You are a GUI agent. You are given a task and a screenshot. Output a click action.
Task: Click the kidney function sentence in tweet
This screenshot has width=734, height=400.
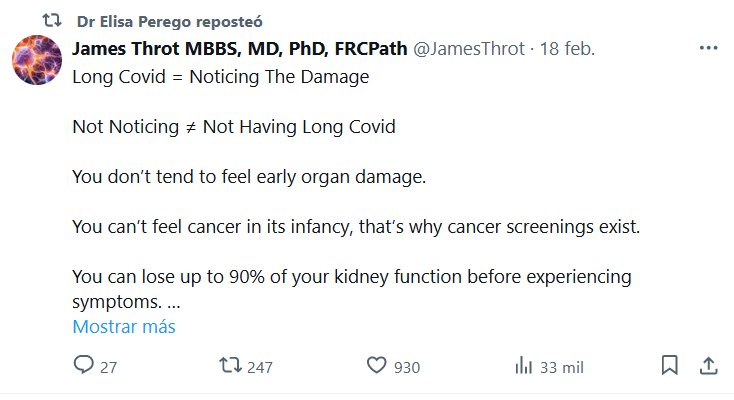click(x=352, y=276)
